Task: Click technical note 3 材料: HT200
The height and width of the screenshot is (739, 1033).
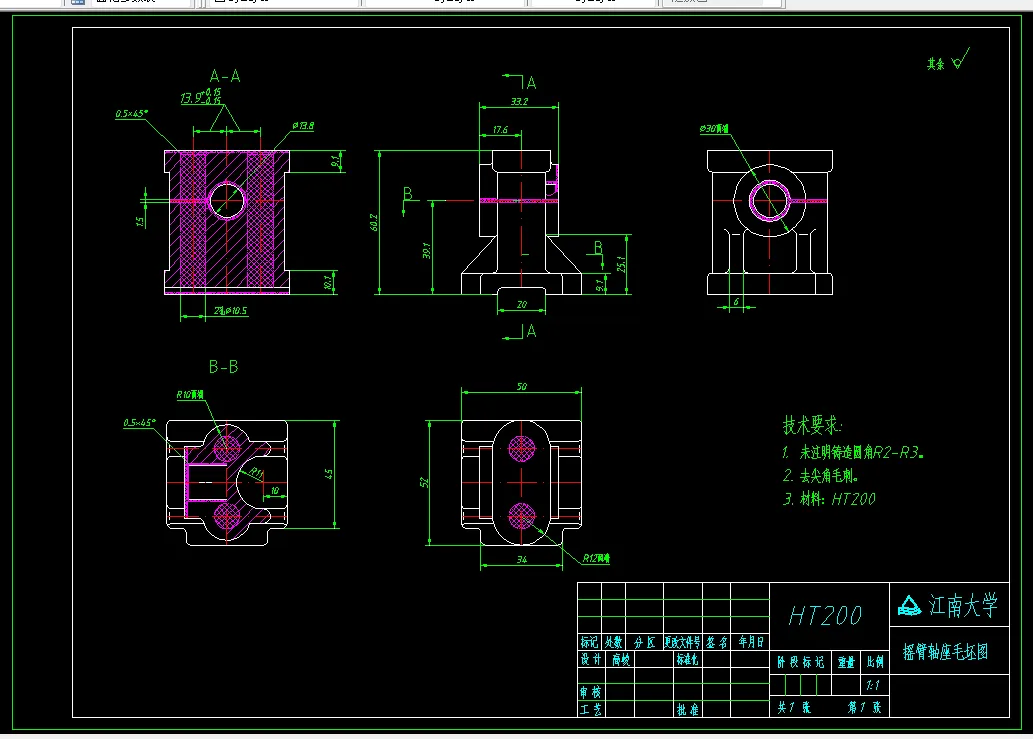Action: pos(829,499)
